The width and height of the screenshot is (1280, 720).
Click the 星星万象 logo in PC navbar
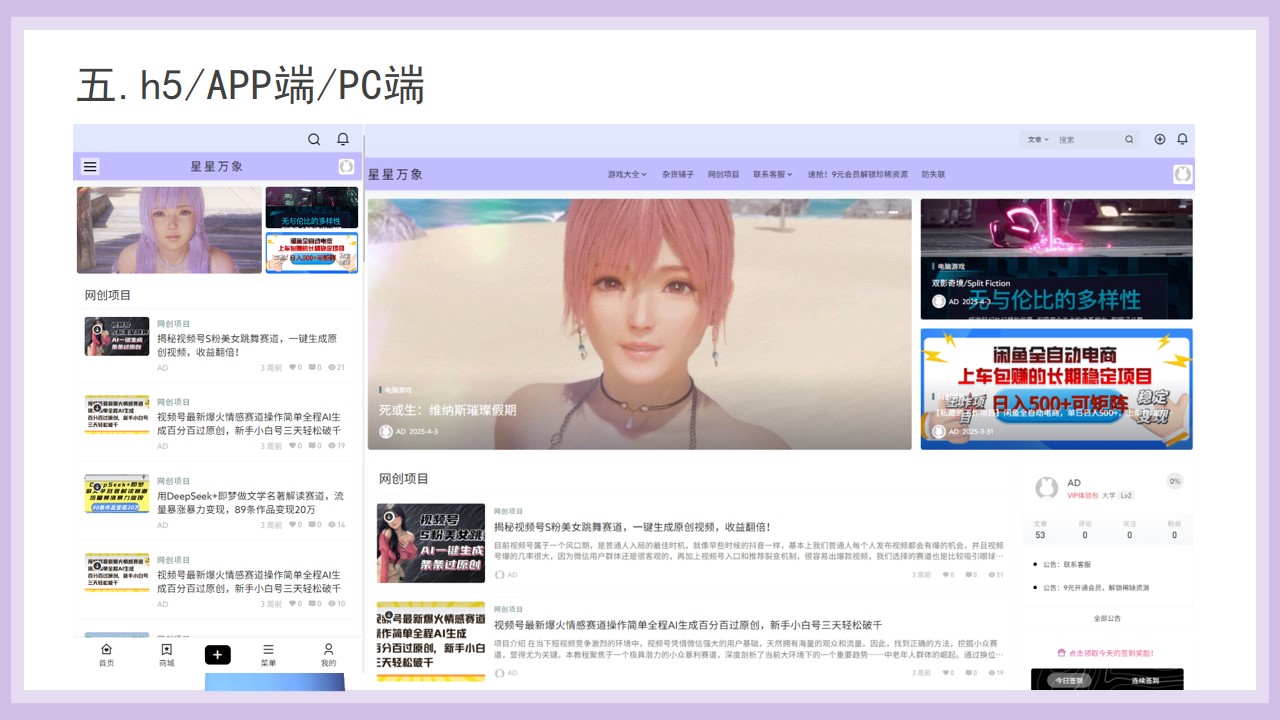tap(395, 174)
